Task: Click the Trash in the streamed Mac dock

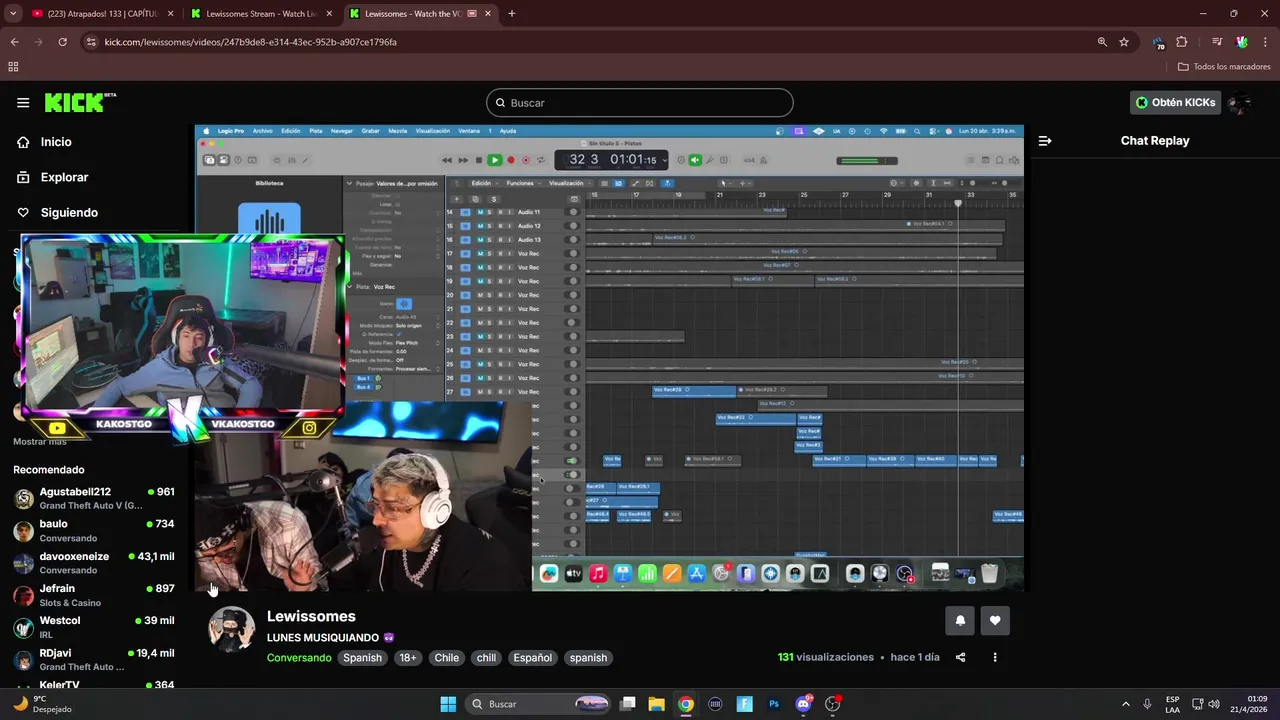Action: (989, 574)
